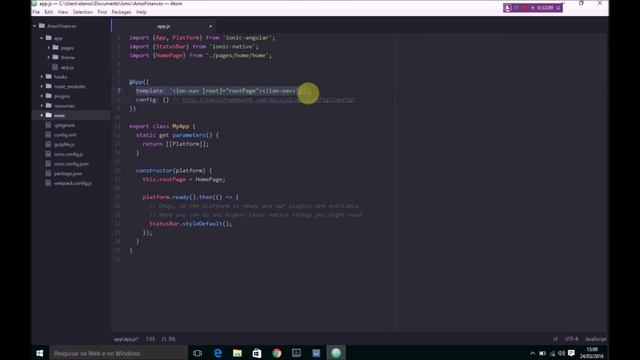Expand the resources folder arrow

(42, 106)
